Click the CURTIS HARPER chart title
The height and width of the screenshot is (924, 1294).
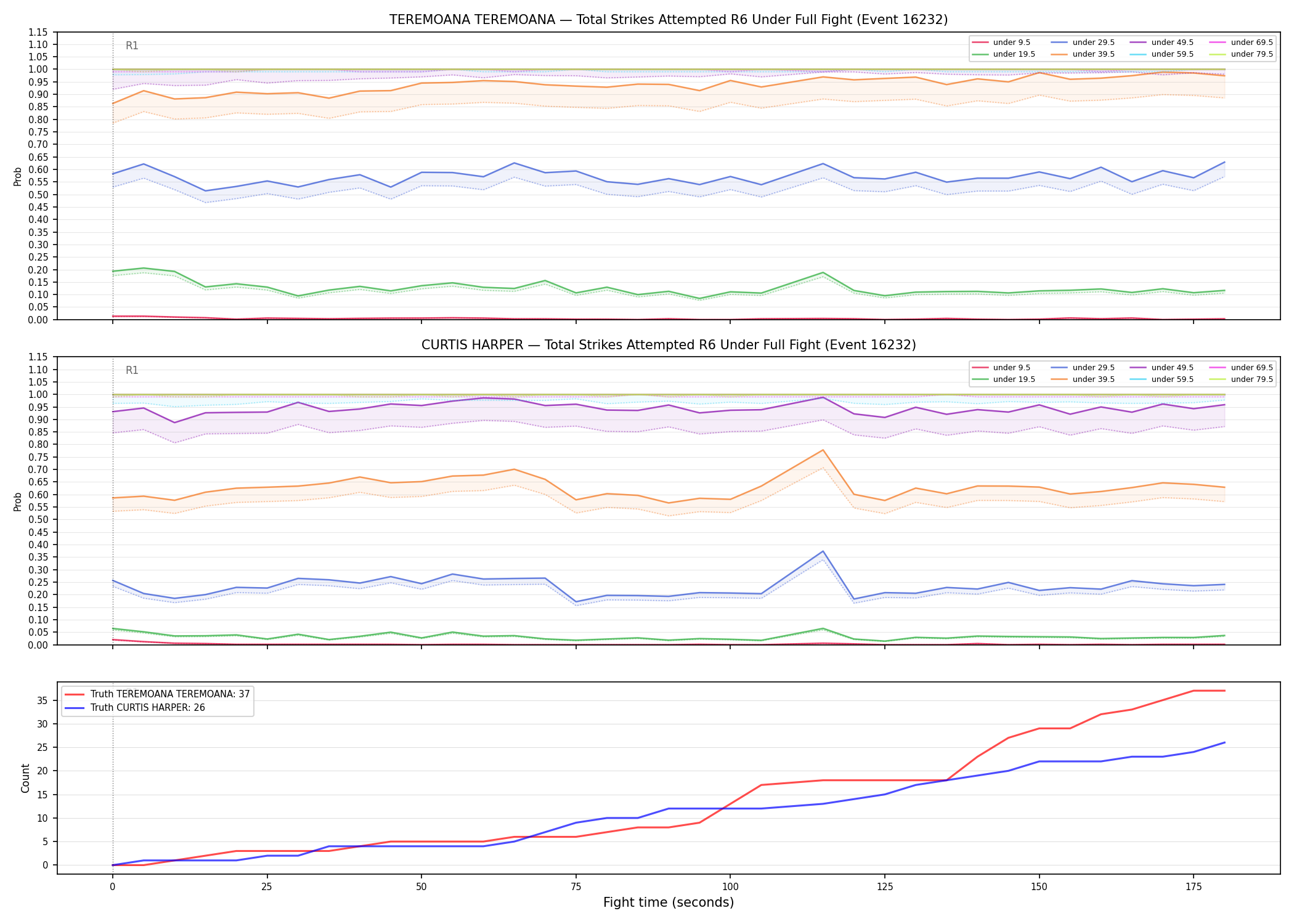[669, 345]
